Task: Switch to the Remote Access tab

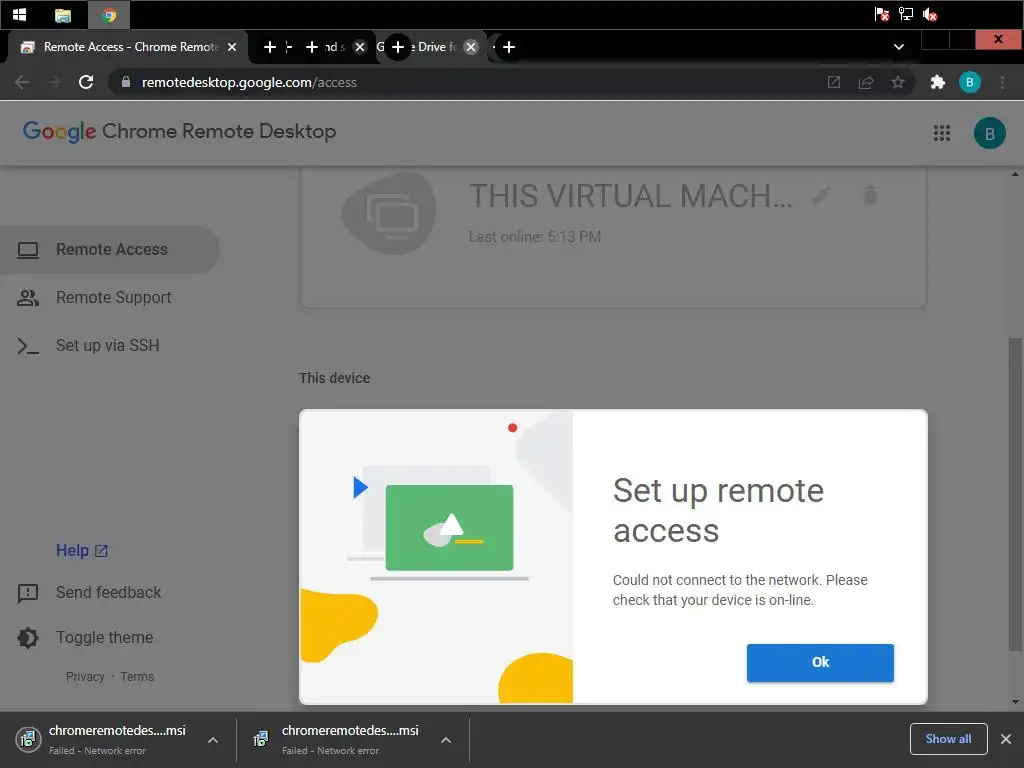Action: pos(129,47)
